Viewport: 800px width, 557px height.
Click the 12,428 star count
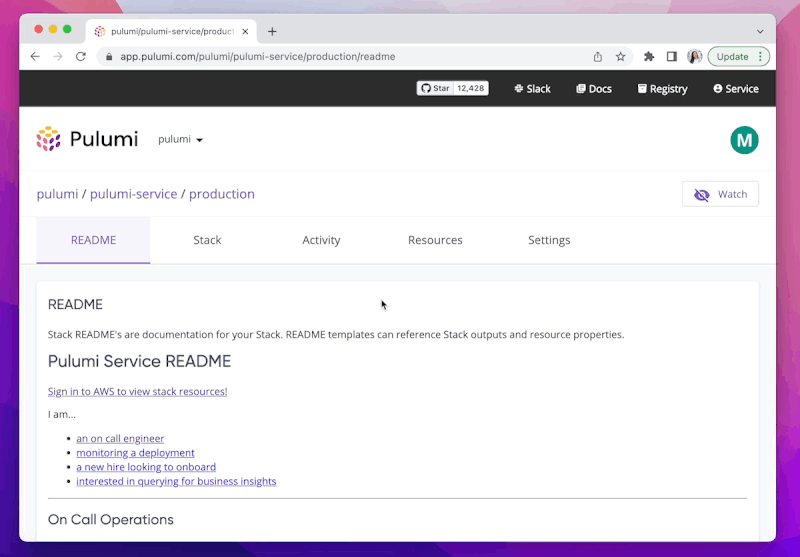pos(470,88)
